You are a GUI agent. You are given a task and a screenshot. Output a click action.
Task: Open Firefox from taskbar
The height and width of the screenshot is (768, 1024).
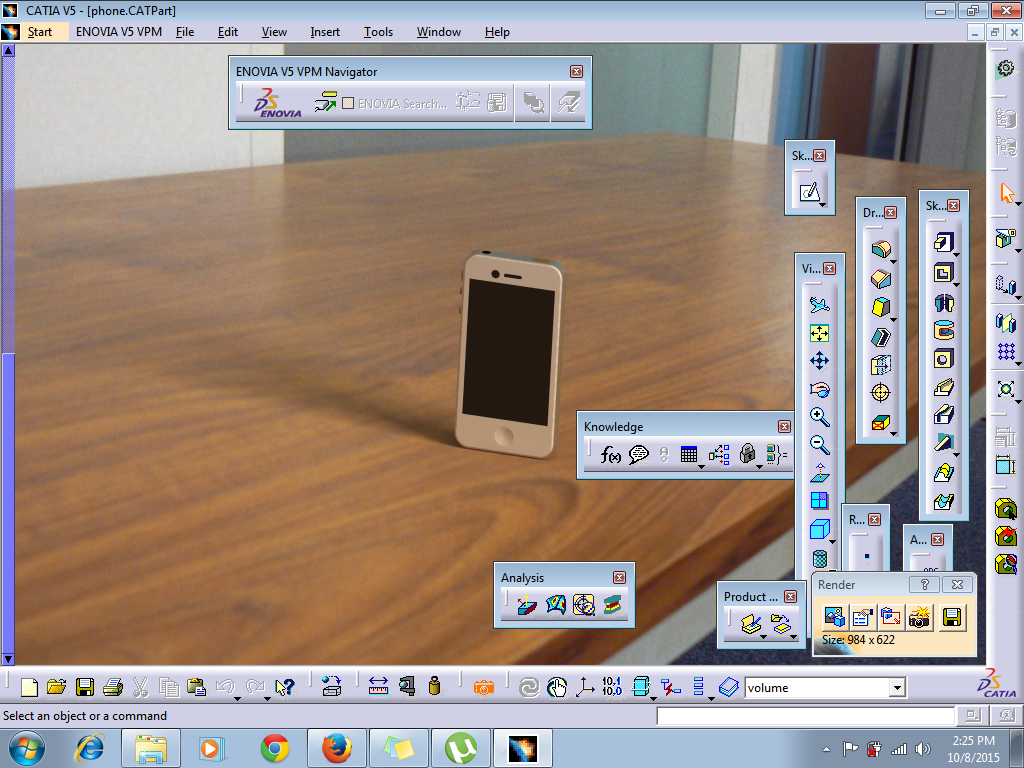pos(336,748)
